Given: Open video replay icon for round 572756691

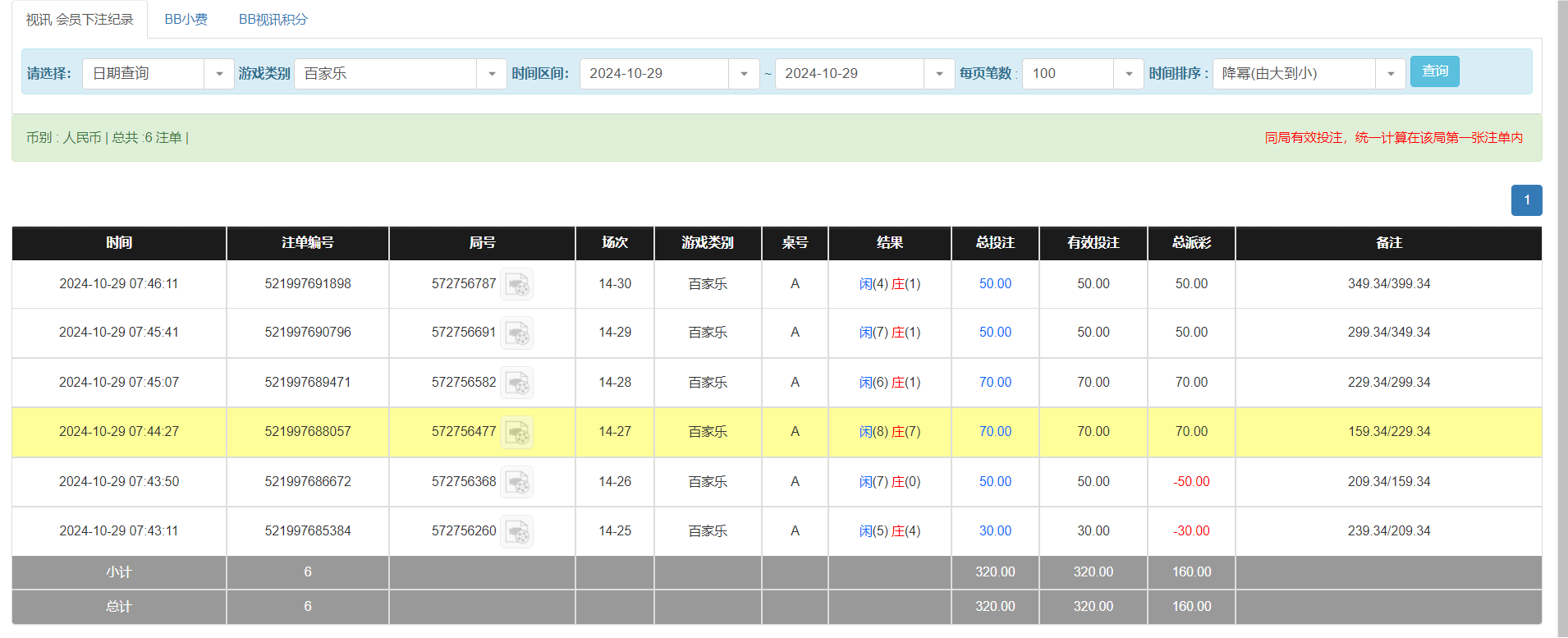Looking at the screenshot, I should point(516,333).
